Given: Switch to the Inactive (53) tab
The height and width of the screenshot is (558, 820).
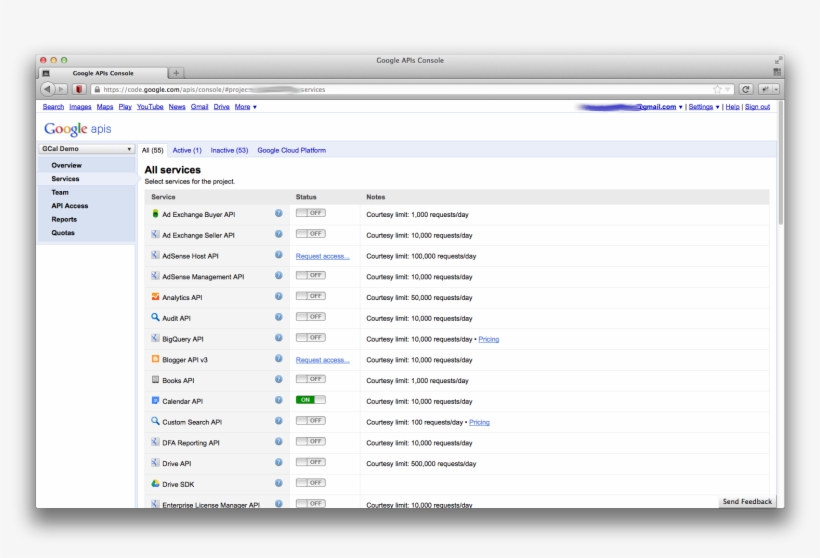Looking at the screenshot, I should pyautogui.click(x=229, y=150).
